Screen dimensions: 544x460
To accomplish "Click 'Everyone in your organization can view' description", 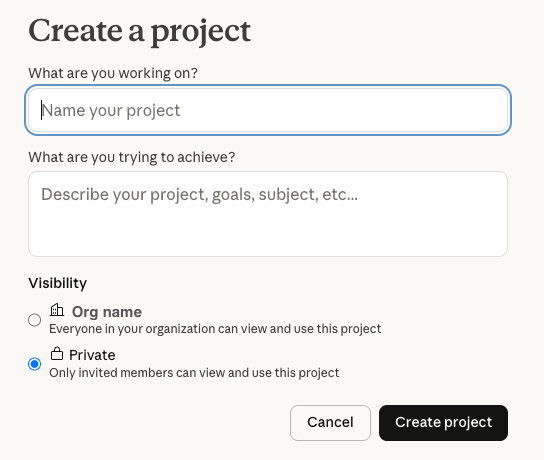I will tap(215, 329).
